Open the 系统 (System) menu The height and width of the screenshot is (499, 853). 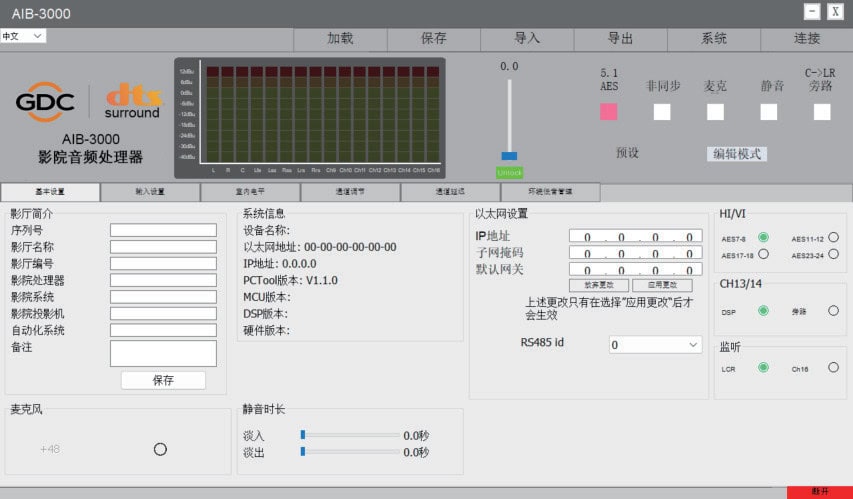[714, 39]
